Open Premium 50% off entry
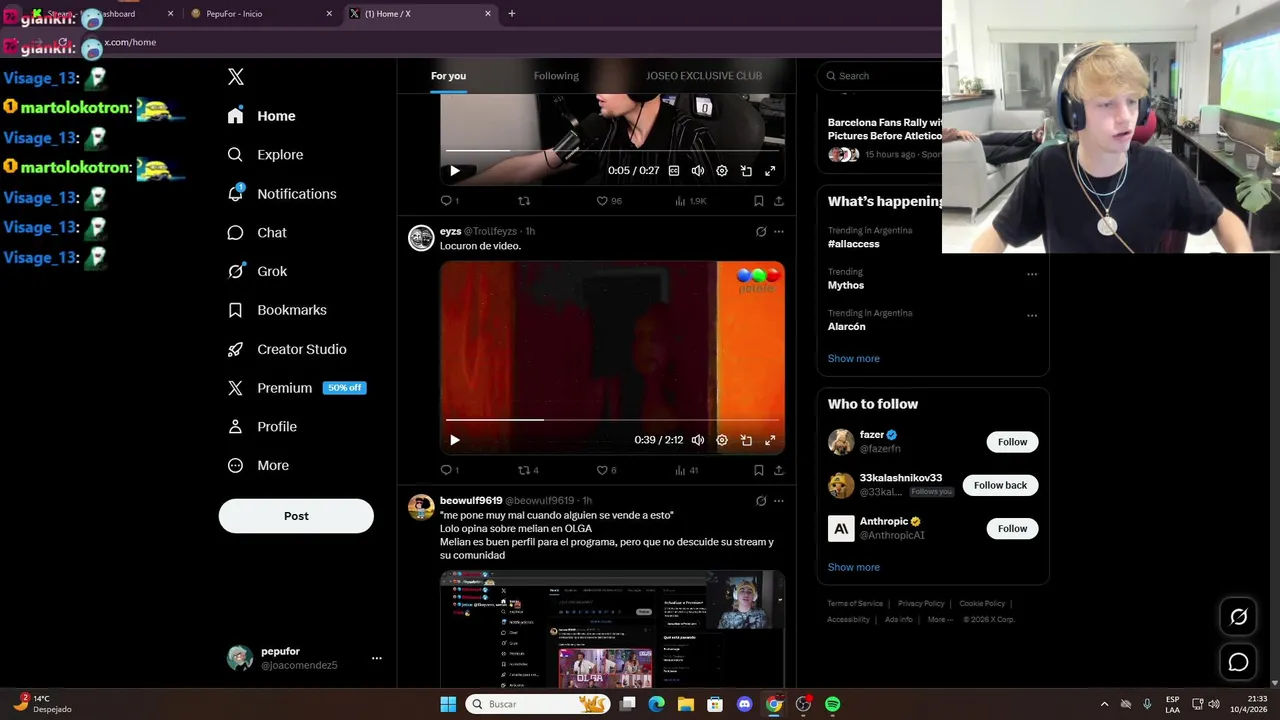Screen dimensions: 1280x720 click(x=296, y=388)
